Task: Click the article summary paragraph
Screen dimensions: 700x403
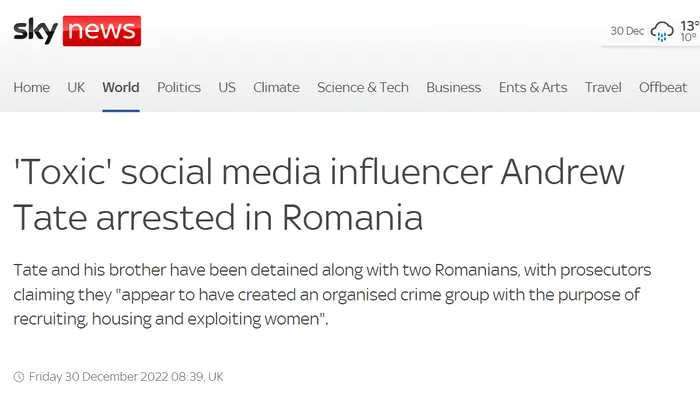Action: point(332,295)
